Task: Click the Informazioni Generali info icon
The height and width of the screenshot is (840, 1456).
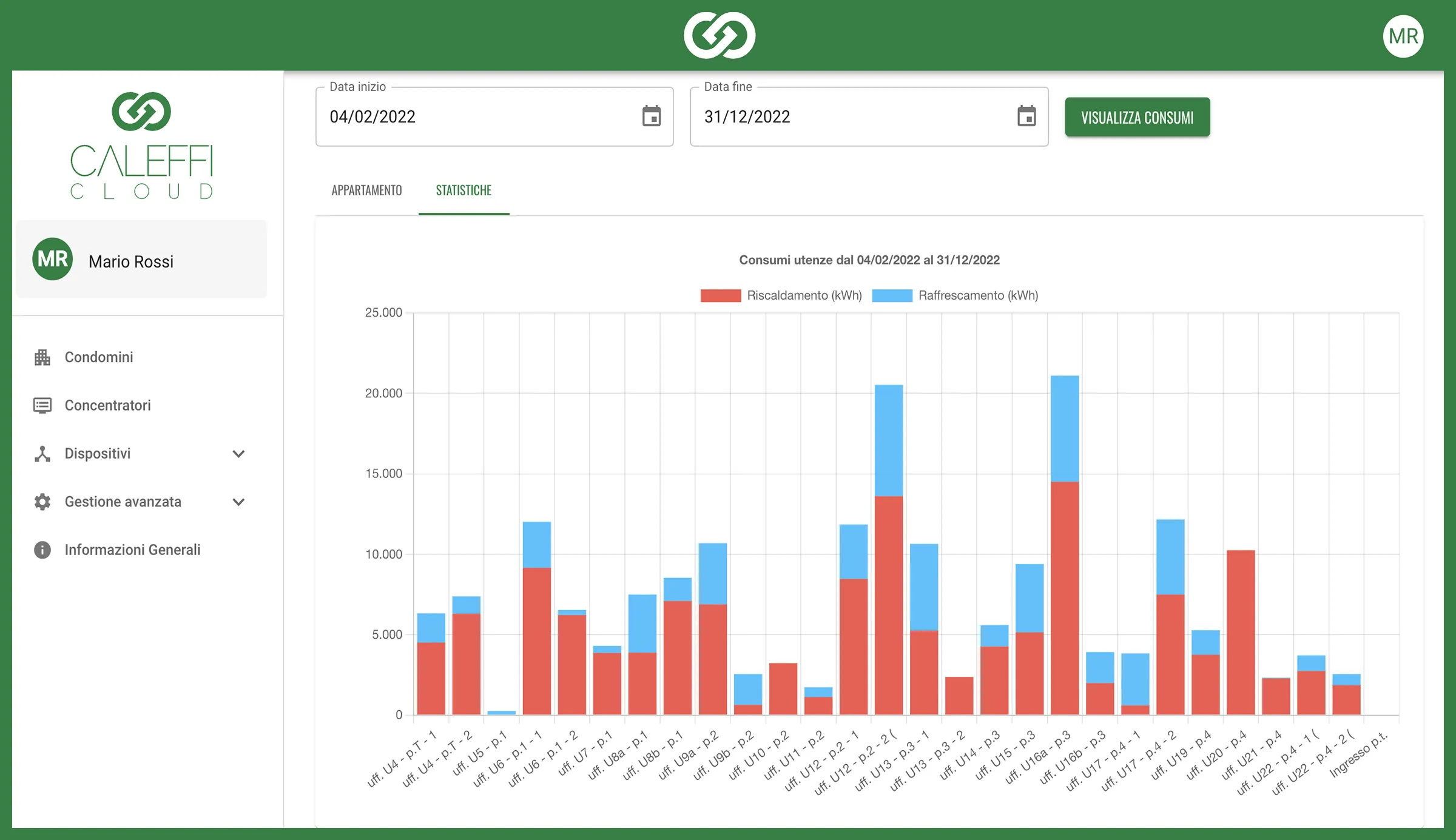Action: [x=42, y=549]
